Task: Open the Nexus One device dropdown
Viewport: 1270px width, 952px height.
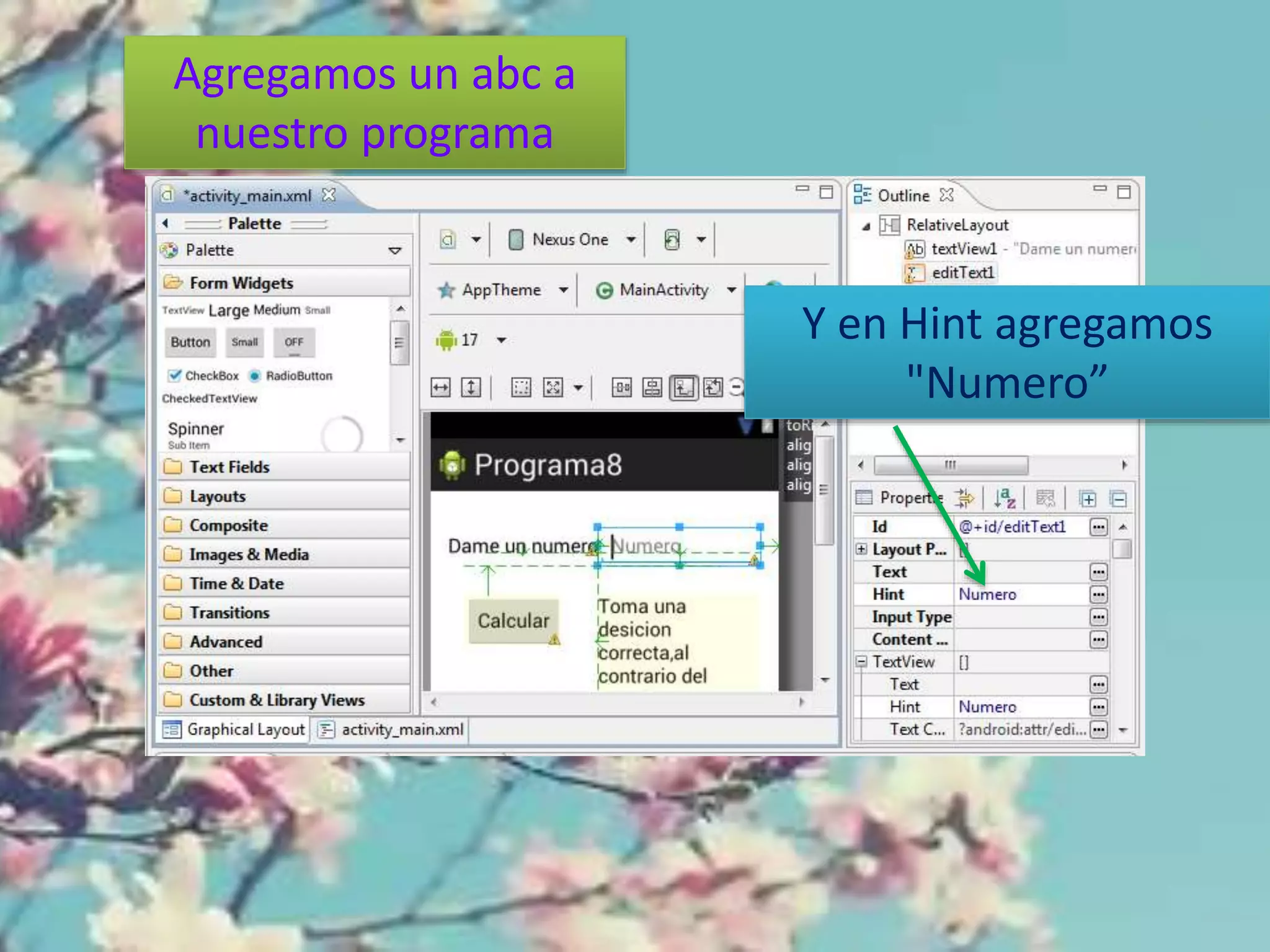Action: pos(631,239)
